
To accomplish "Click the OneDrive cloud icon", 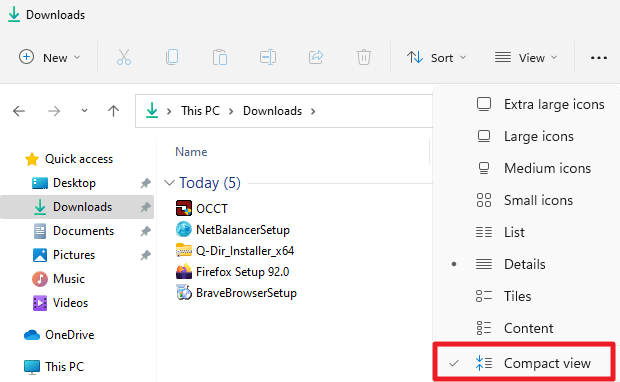I will (x=32, y=335).
